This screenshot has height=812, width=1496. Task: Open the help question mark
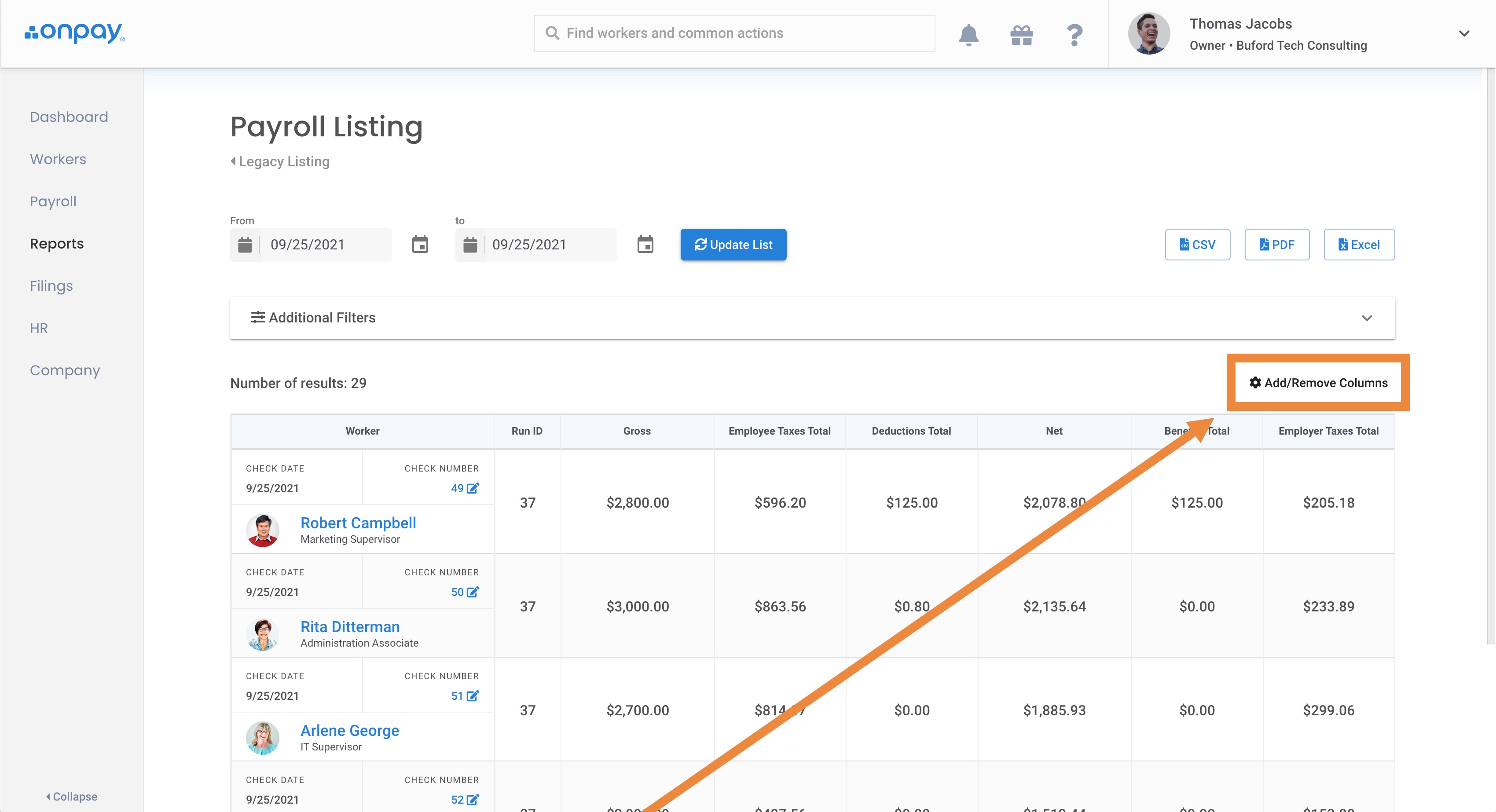click(x=1074, y=35)
